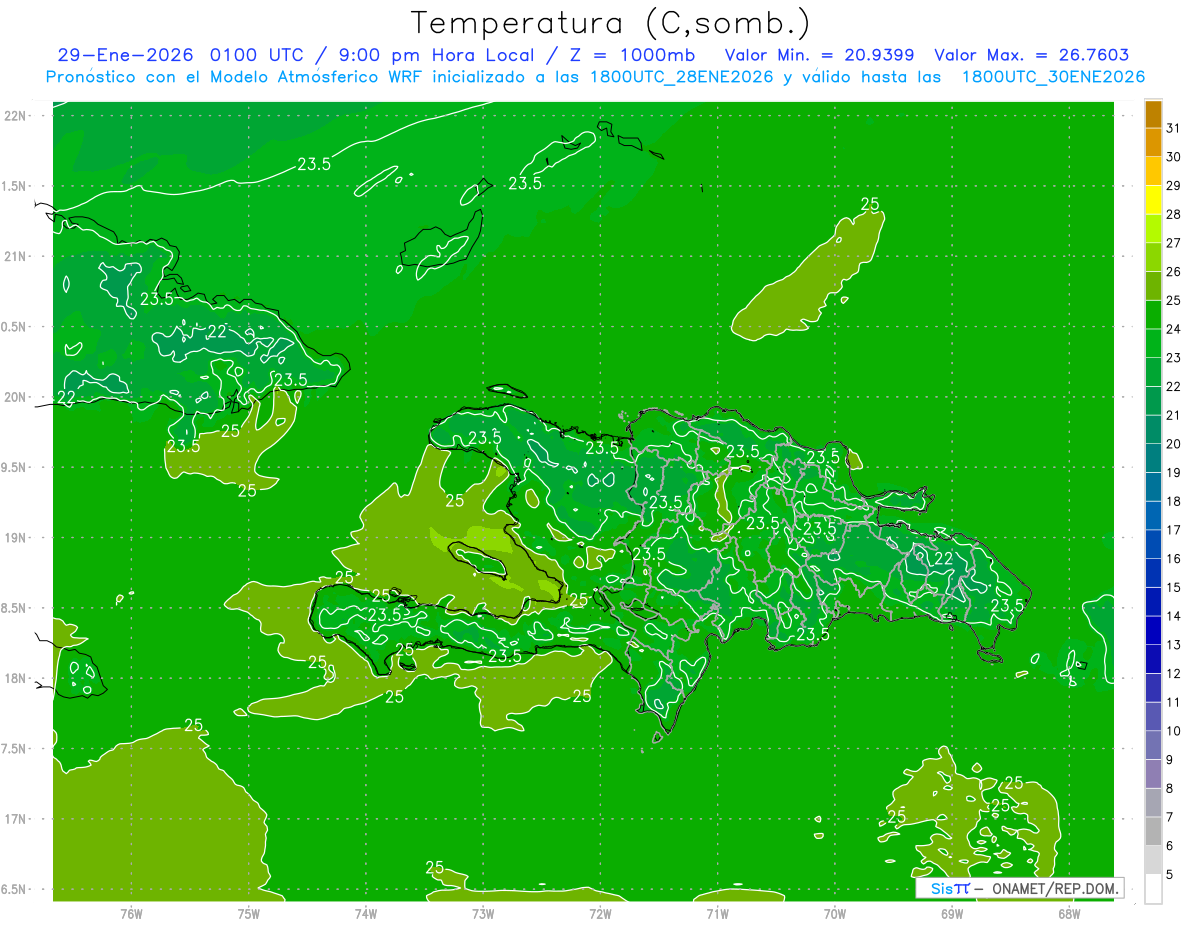Image resolution: width=1200 pixels, height=927 pixels.
Task: Select the legend swatch between 21 and 22
Action: coord(1153,401)
